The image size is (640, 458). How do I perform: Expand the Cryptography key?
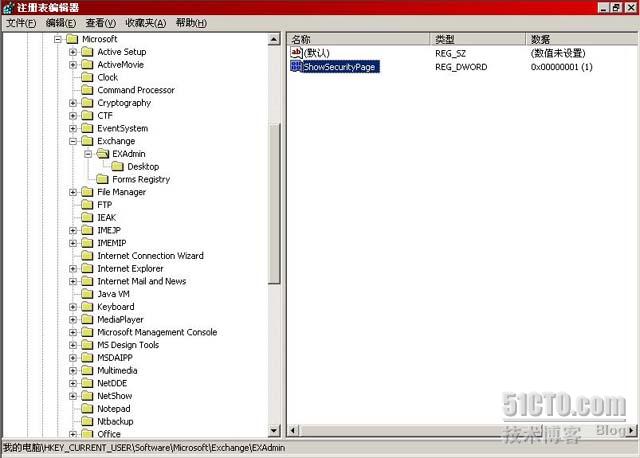[73, 103]
